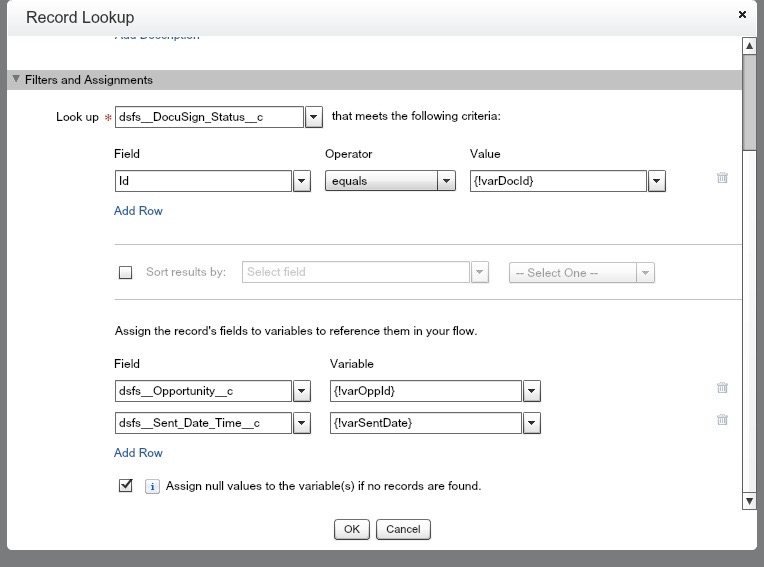
Task: Expand the {!varDocId} value dropdown
Action: (657, 182)
